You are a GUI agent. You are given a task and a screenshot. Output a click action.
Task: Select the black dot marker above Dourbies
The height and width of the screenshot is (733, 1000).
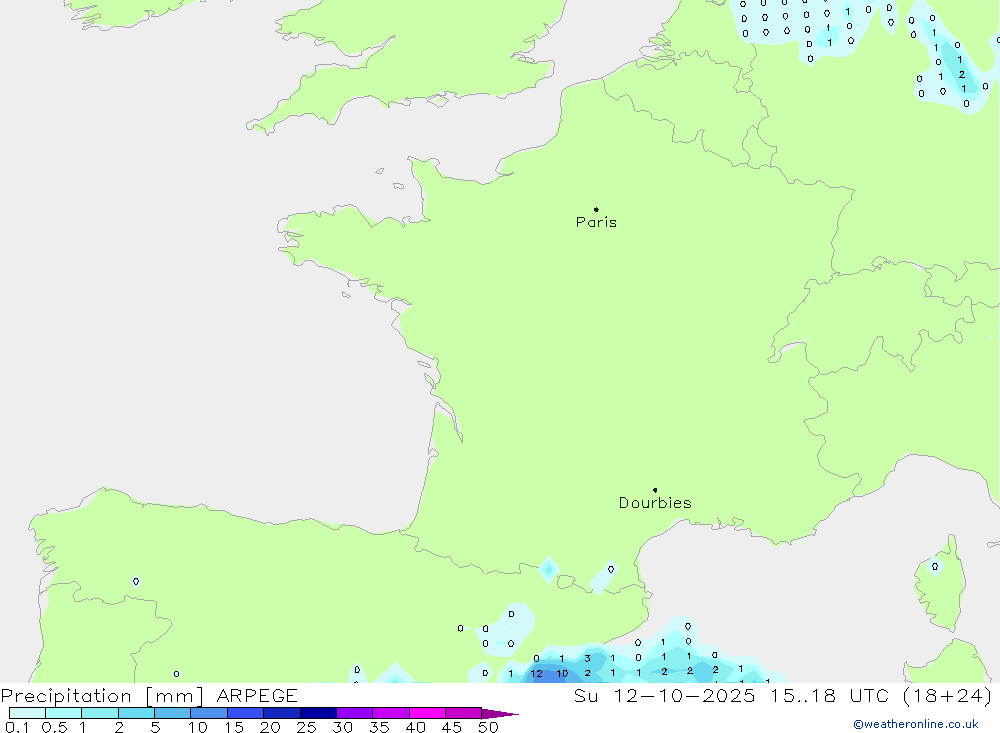tap(655, 490)
